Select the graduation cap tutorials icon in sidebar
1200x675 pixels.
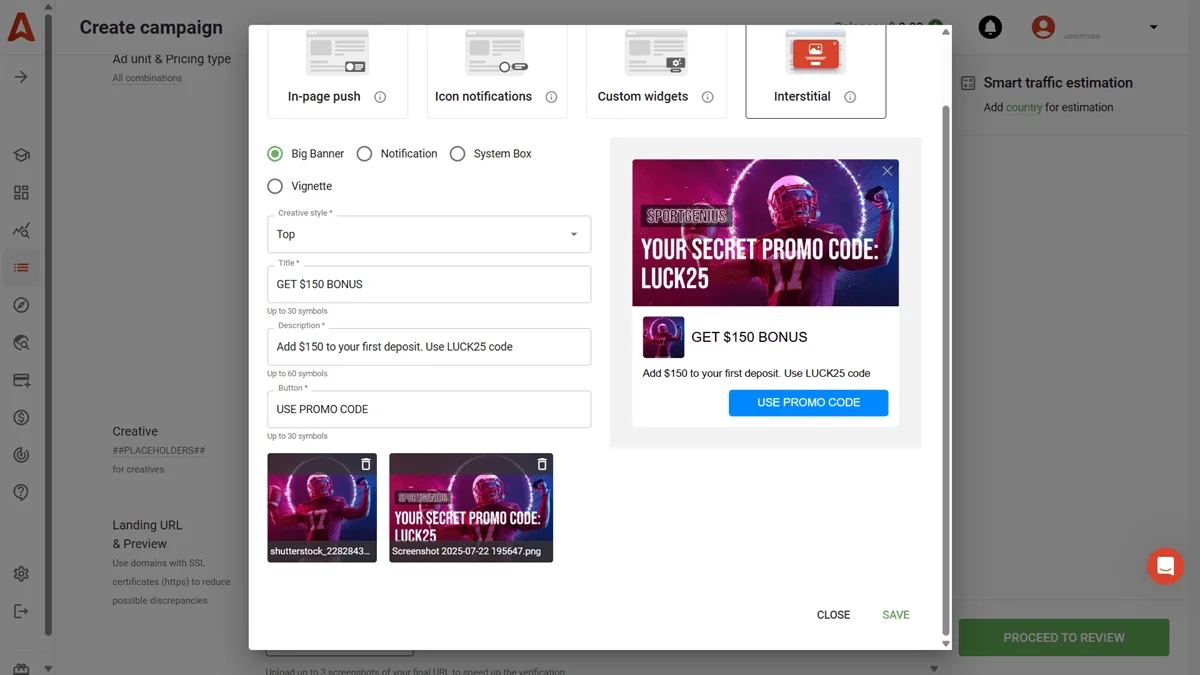click(22, 155)
